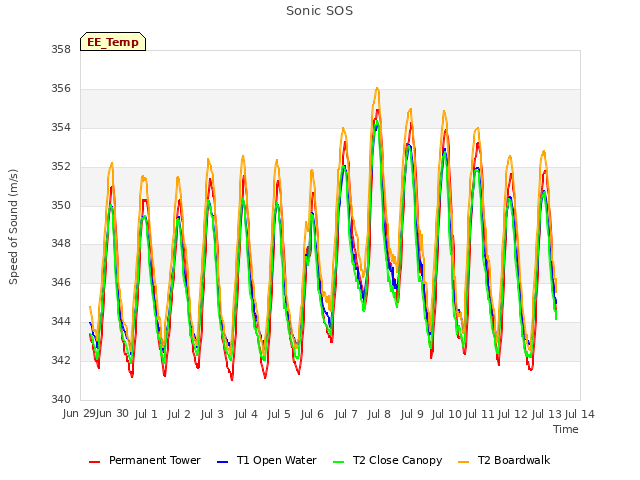Click the Jul 12 x-axis date label
The image size is (640, 480).
click(x=513, y=414)
